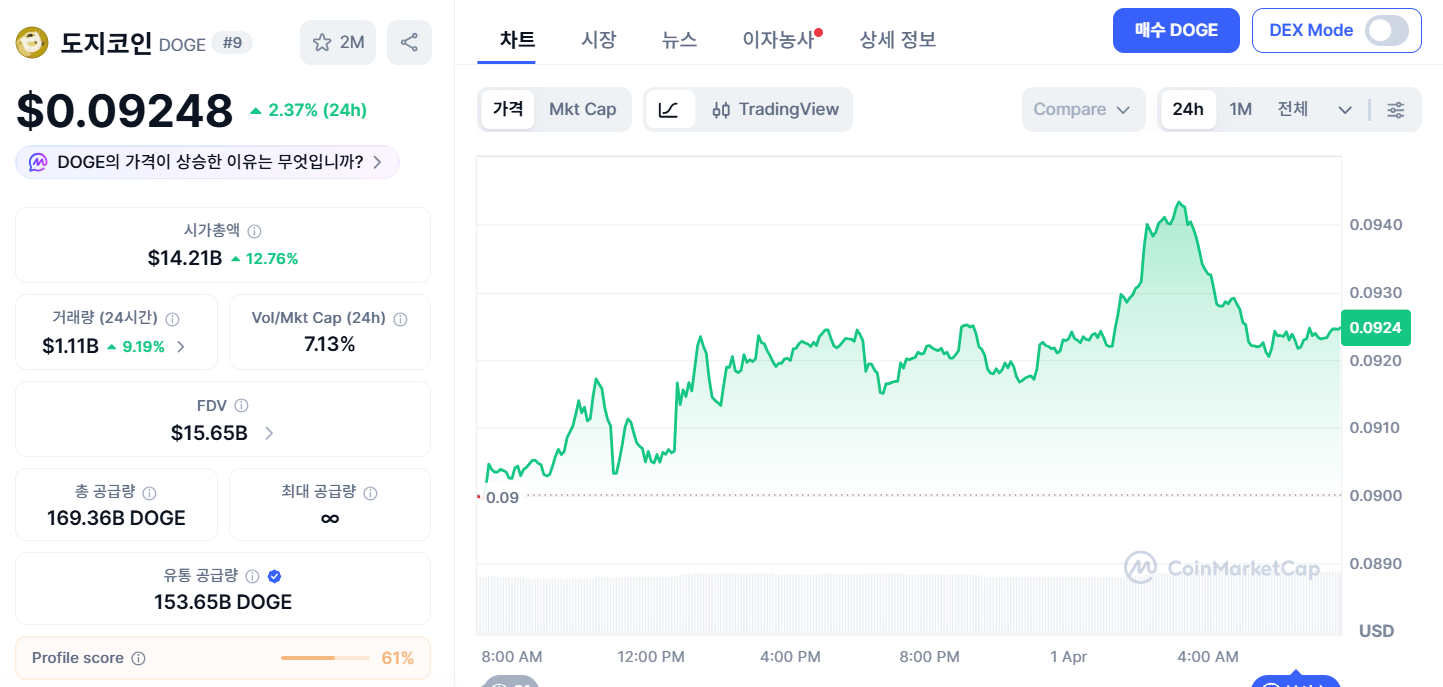Switch to the 뉴스 tab
This screenshot has height=687, width=1443.
(x=679, y=40)
